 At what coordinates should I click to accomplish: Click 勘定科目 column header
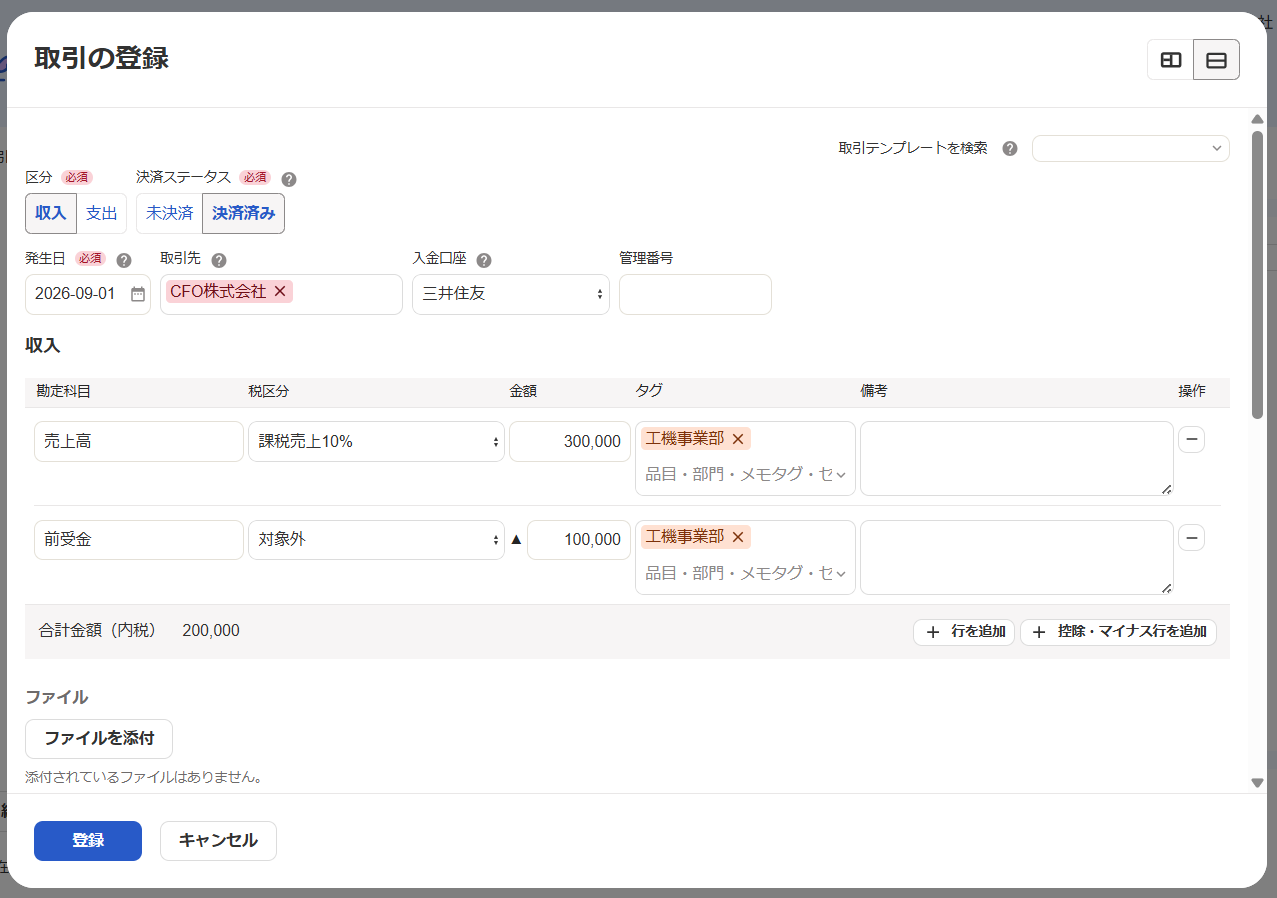coord(63,391)
